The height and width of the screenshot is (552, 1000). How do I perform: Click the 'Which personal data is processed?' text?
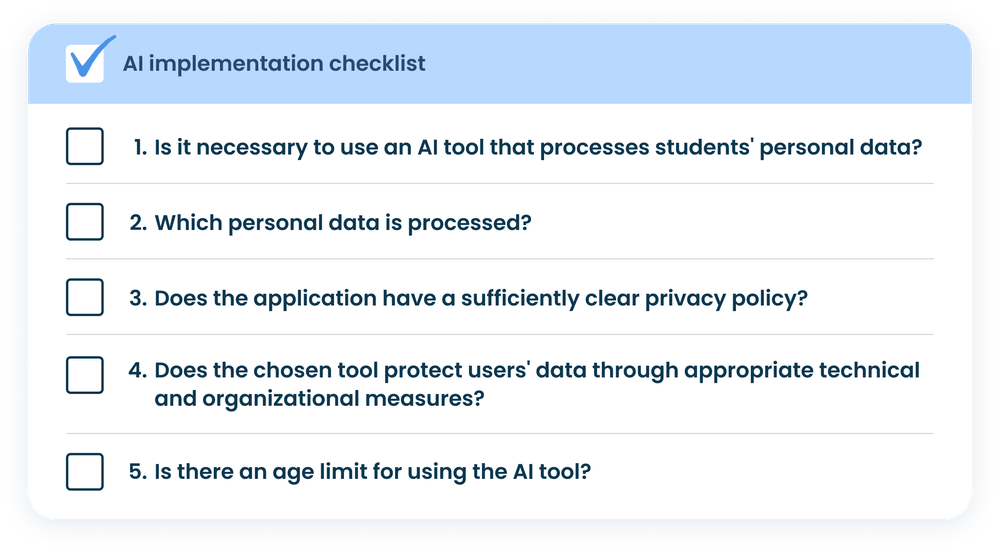tap(342, 222)
